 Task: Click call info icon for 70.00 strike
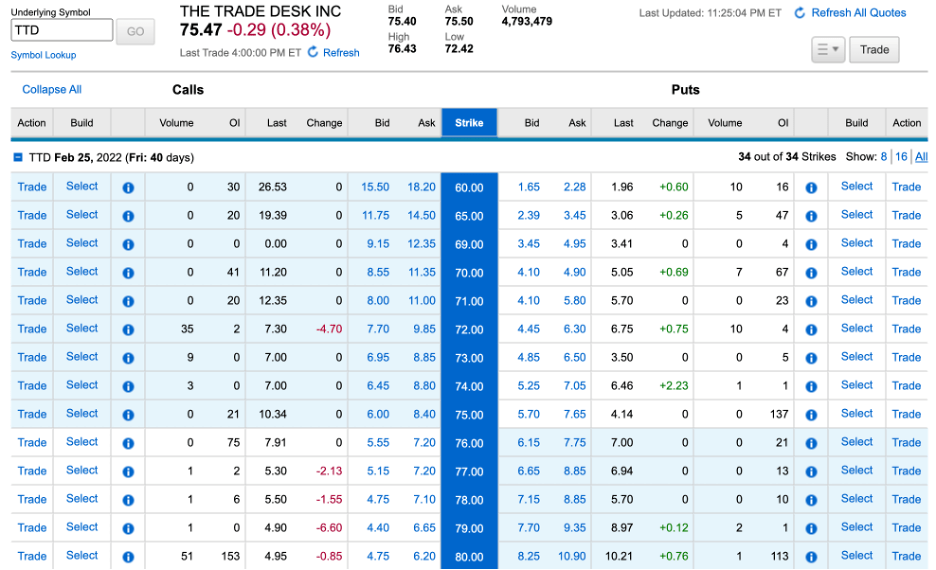[128, 273]
